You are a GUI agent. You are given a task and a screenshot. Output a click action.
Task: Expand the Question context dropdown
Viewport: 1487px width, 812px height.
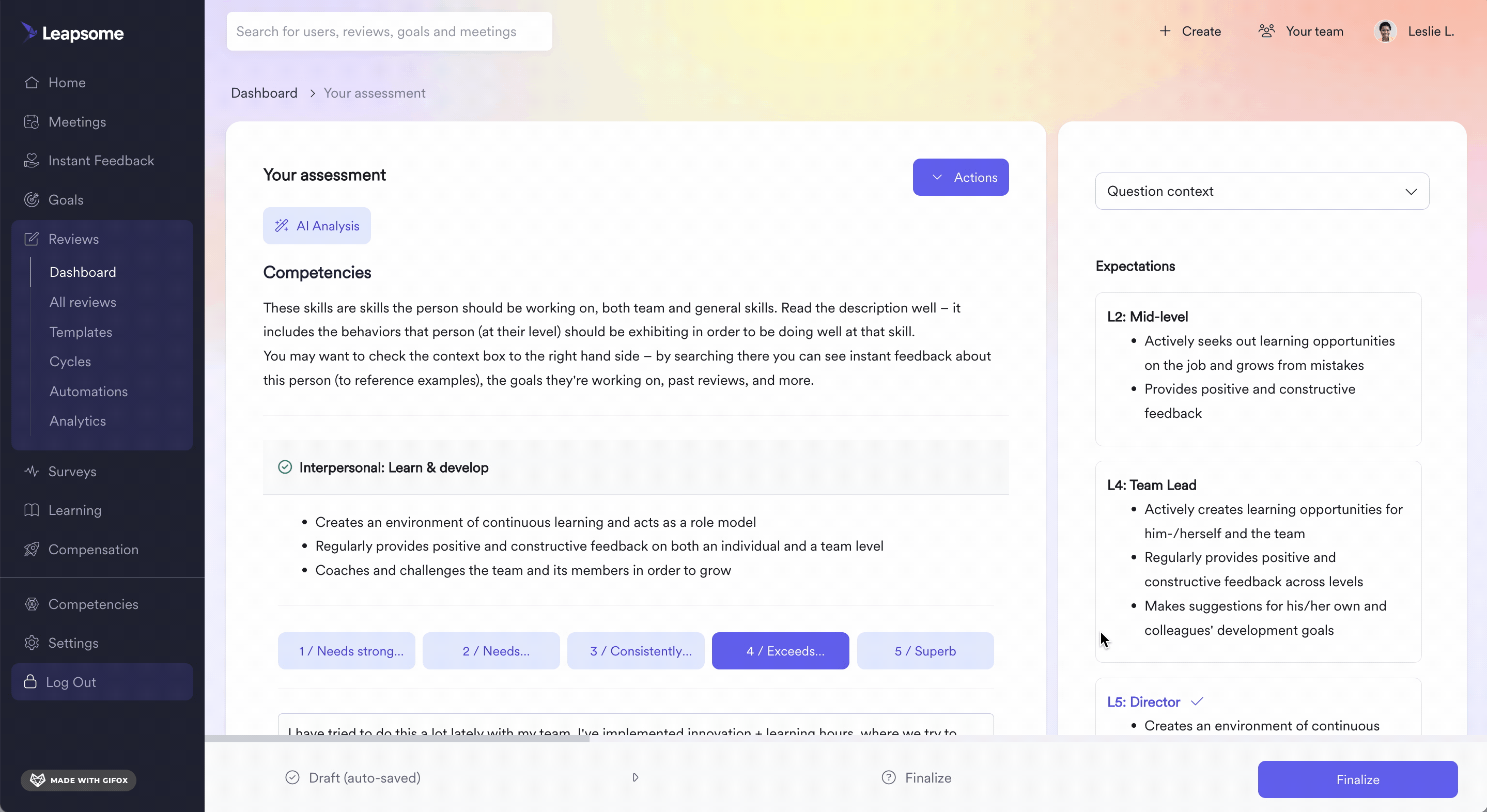coord(1262,191)
